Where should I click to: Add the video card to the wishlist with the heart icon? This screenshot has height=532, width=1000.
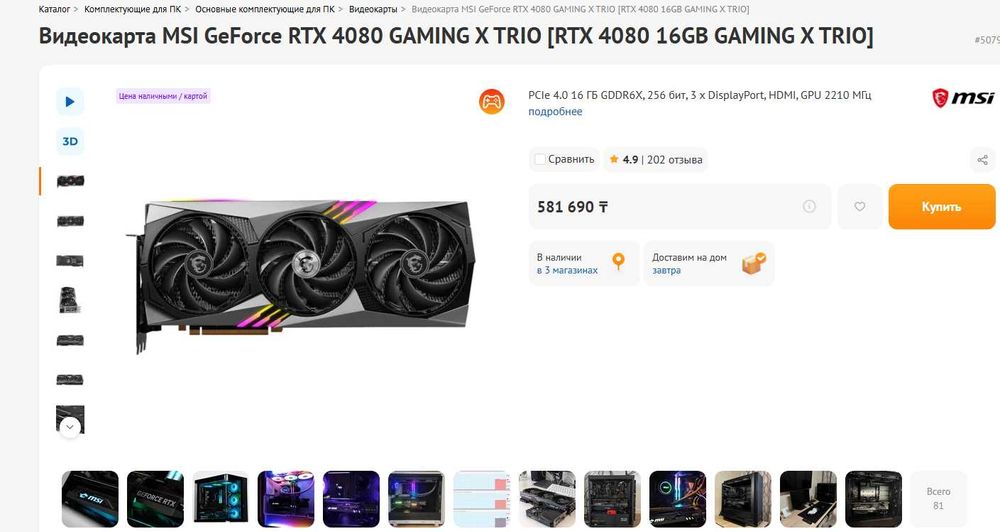click(860, 207)
